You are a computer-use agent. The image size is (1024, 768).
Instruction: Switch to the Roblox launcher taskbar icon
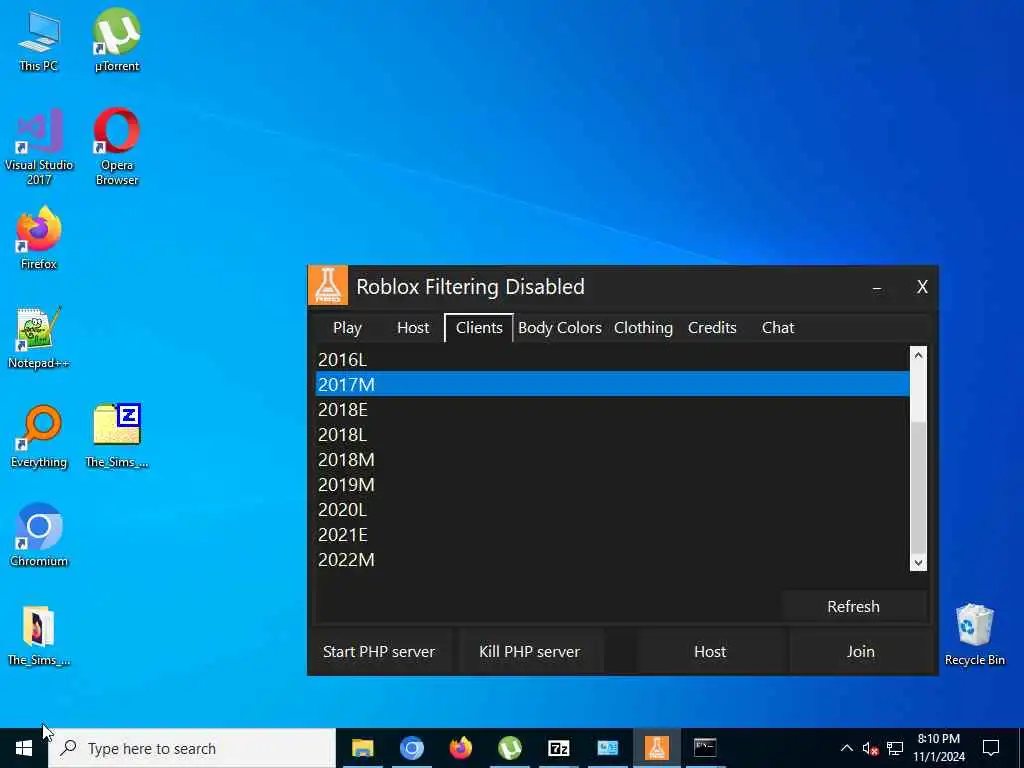coord(656,748)
